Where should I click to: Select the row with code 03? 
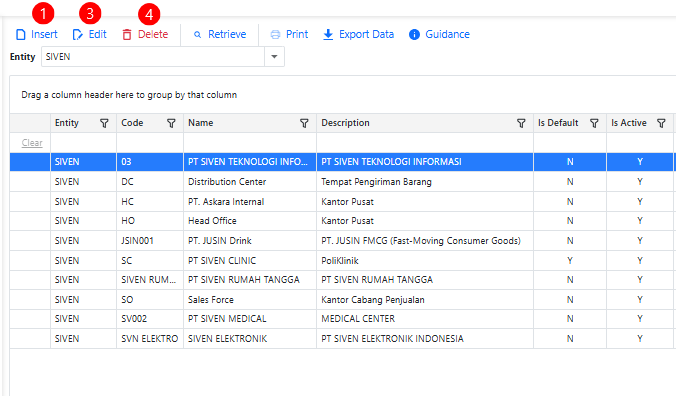[343, 162]
